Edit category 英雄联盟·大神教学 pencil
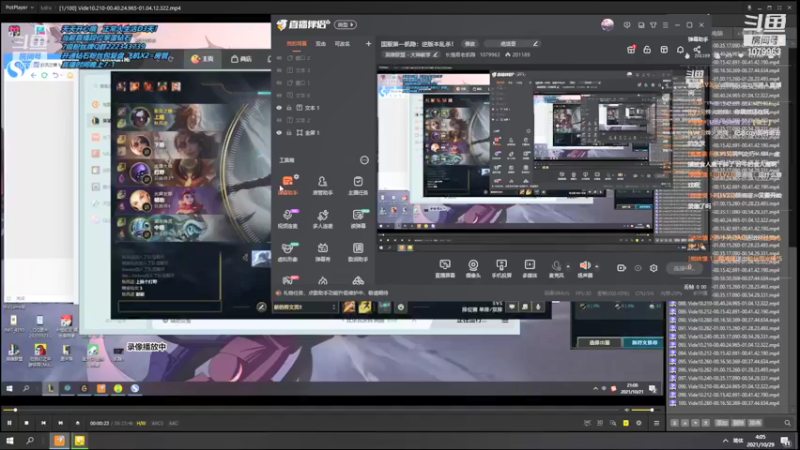The image size is (800, 450). pyautogui.click(x=435, y=55)
